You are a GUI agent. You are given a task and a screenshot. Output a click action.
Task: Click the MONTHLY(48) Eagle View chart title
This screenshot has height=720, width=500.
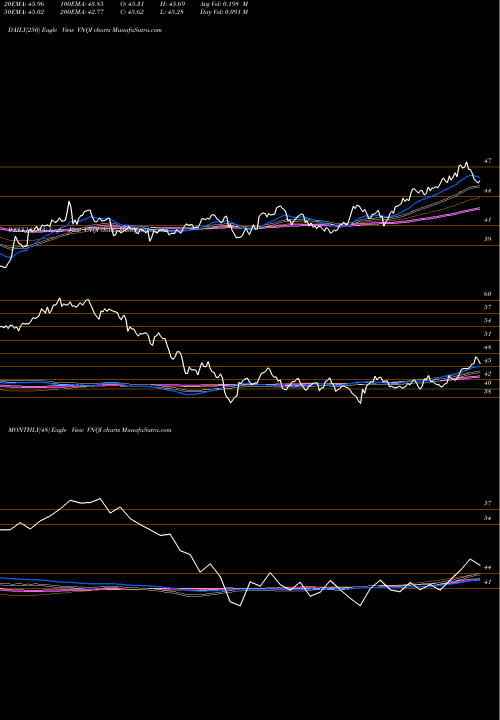tap(90, 430)
